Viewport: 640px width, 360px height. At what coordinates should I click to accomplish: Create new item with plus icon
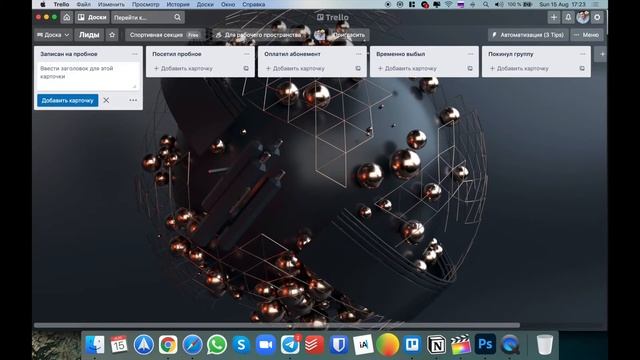tap(553, 17)
